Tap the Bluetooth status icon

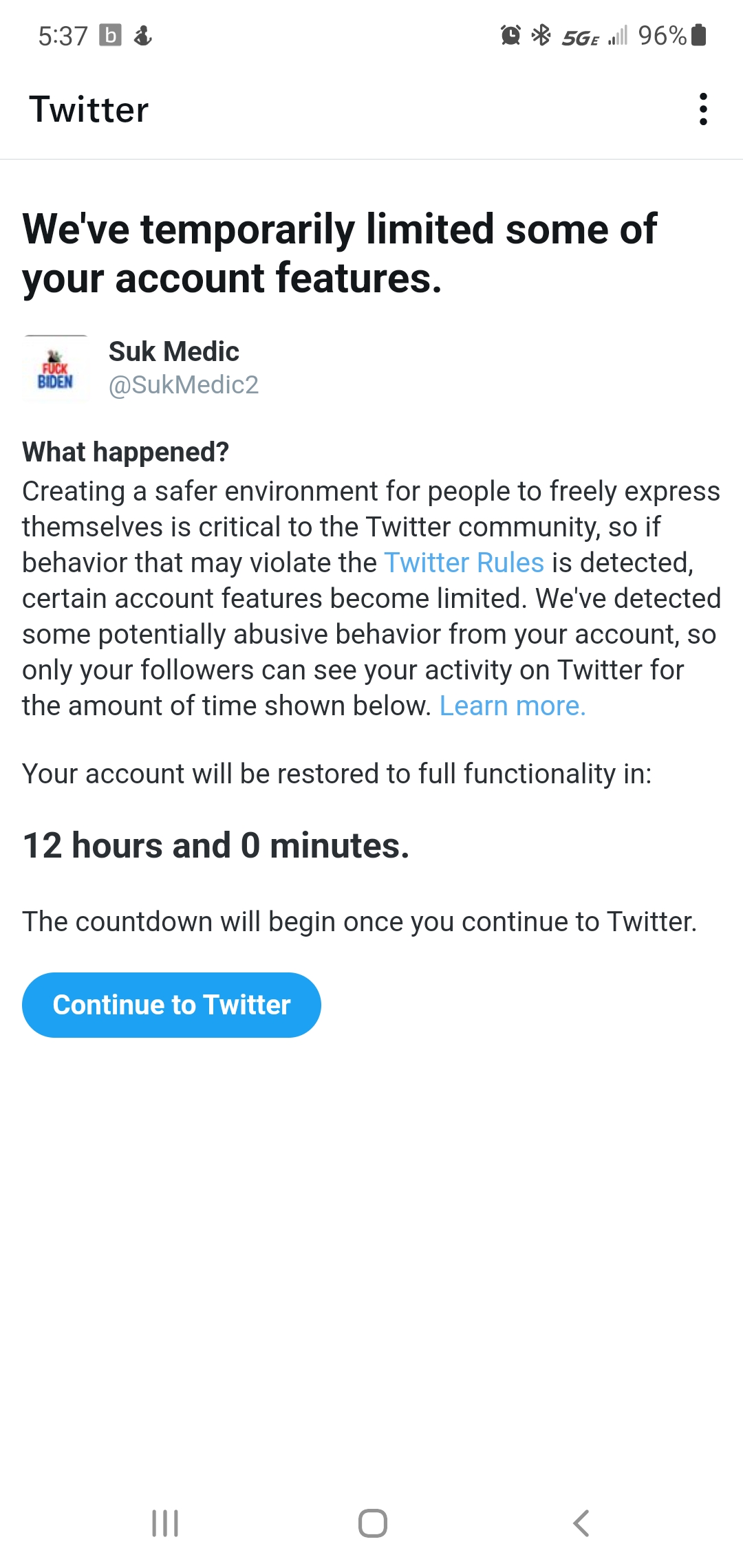[541, 35]
